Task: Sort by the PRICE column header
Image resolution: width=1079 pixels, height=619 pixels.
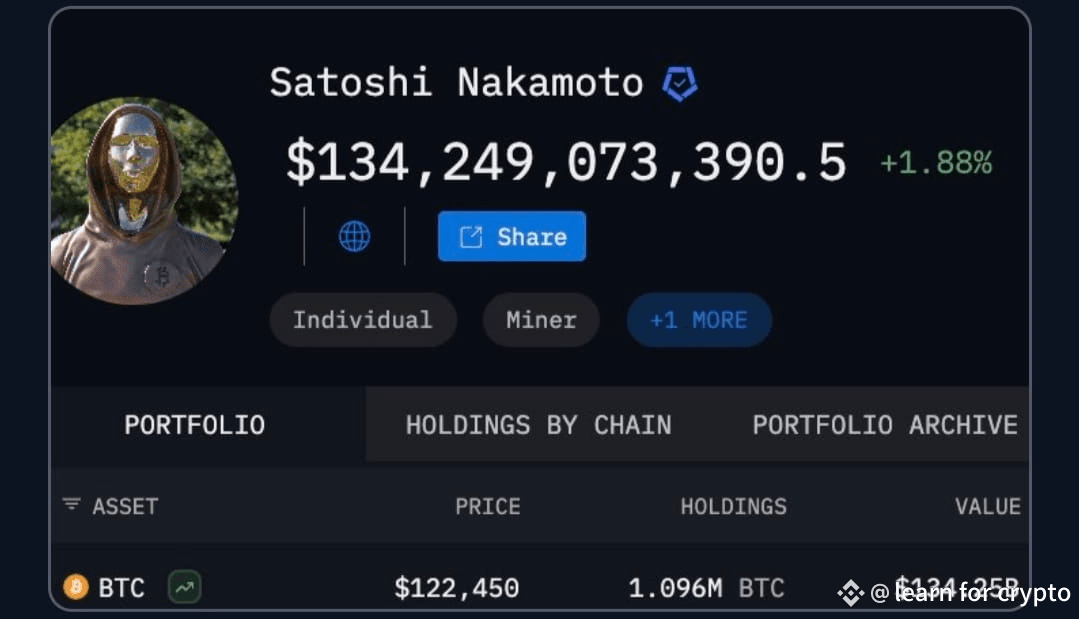Action: (x=488, y=506)
